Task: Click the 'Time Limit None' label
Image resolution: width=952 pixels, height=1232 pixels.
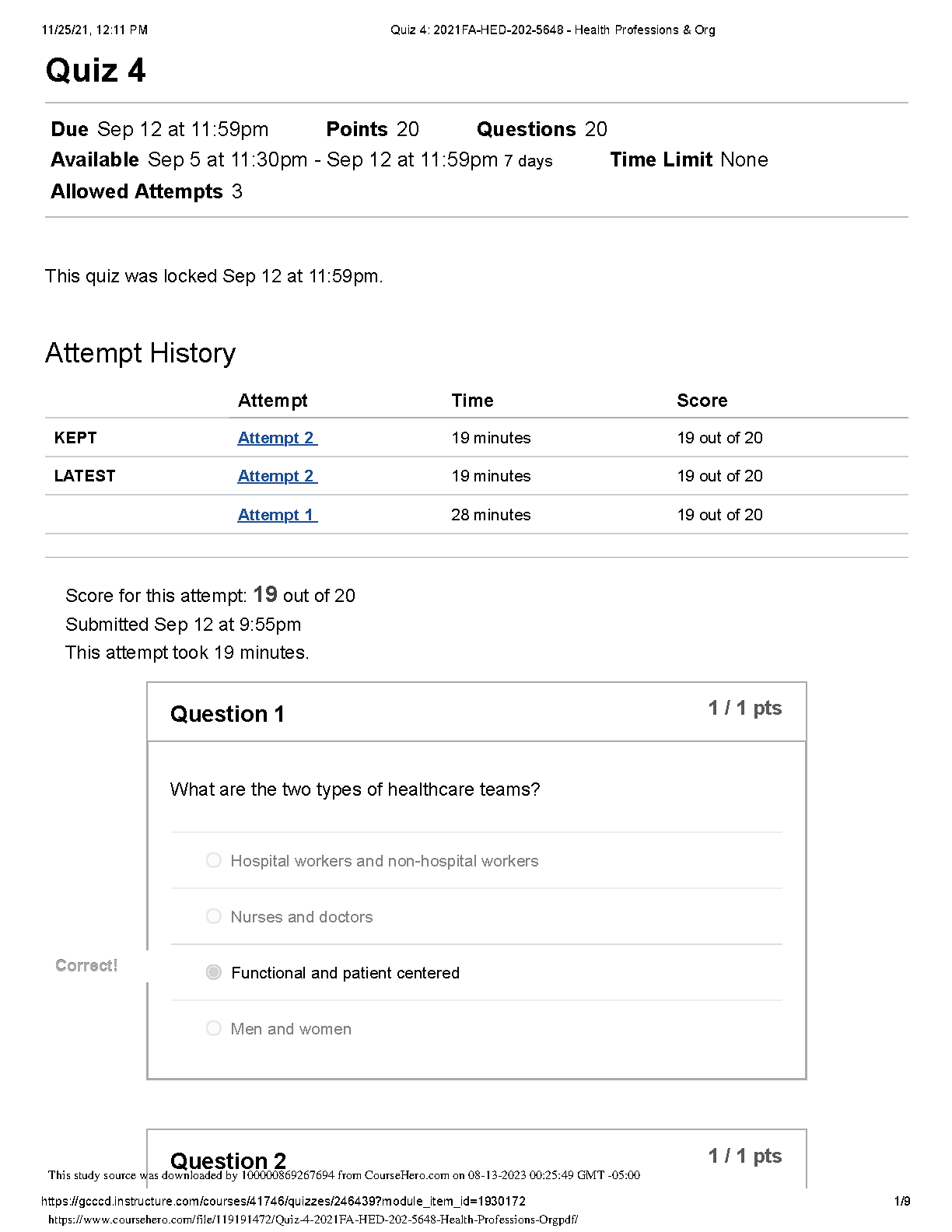Action: point(688,159)
